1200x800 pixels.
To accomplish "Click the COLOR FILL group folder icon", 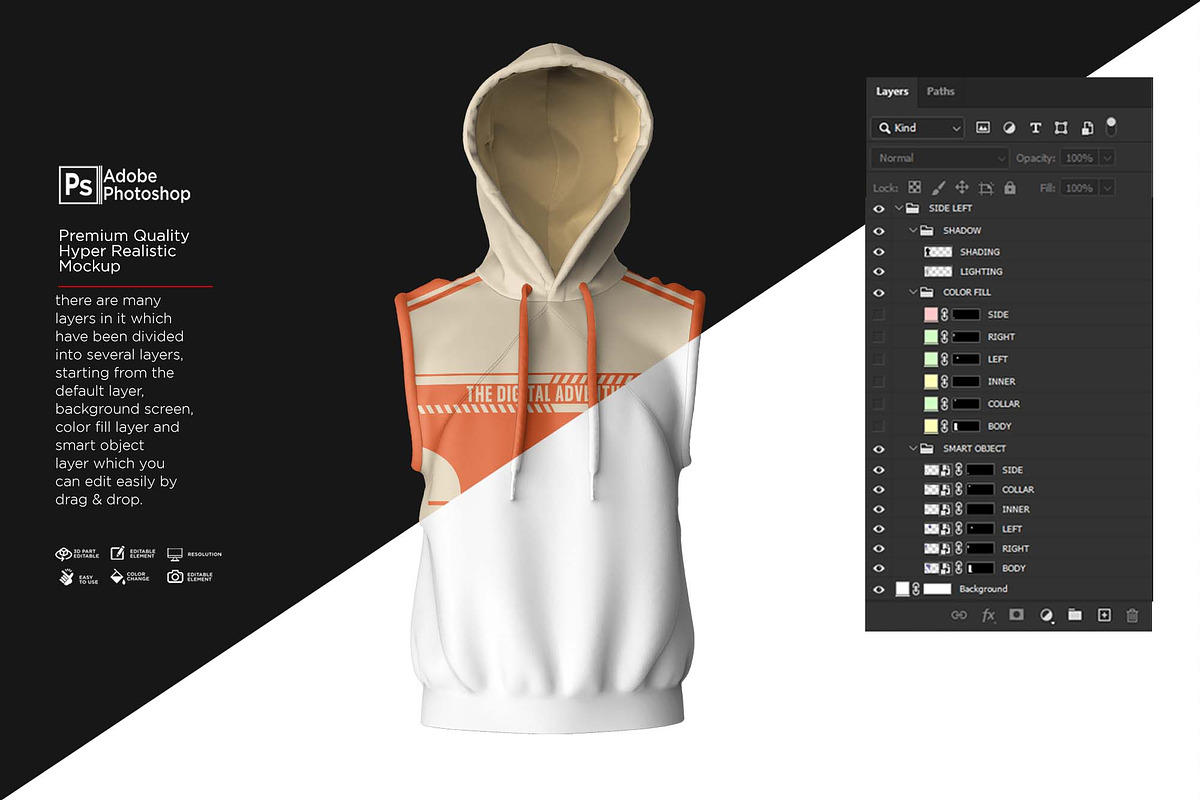I will 926,292.
